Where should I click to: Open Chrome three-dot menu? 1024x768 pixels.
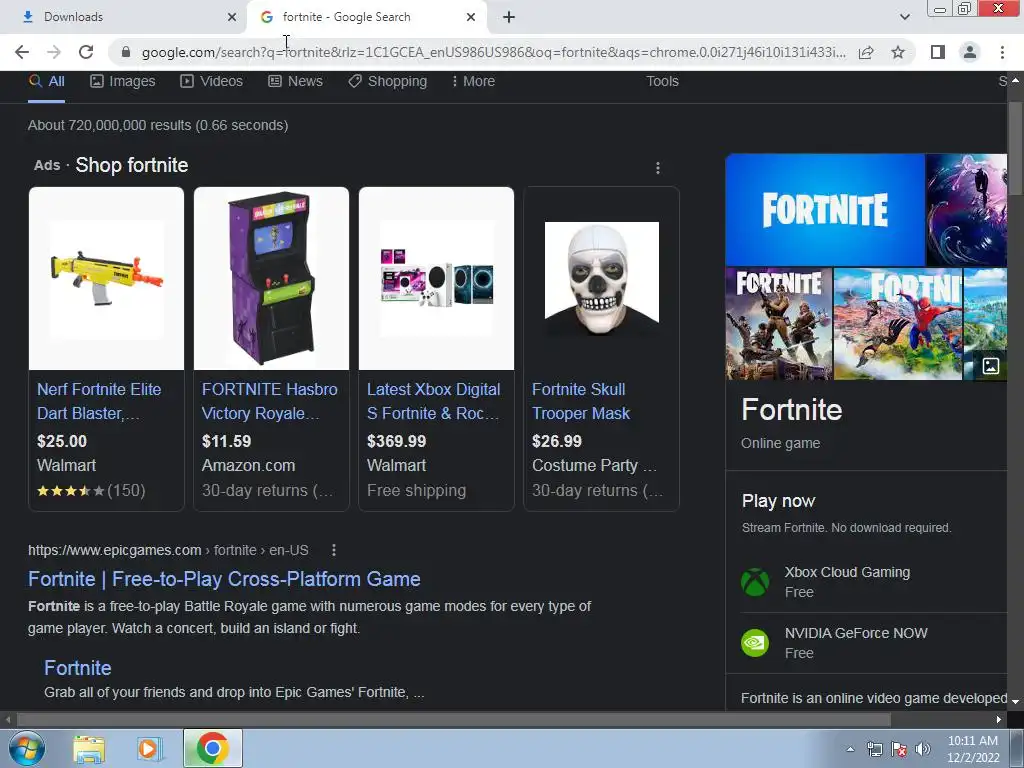pos(1002,52)
